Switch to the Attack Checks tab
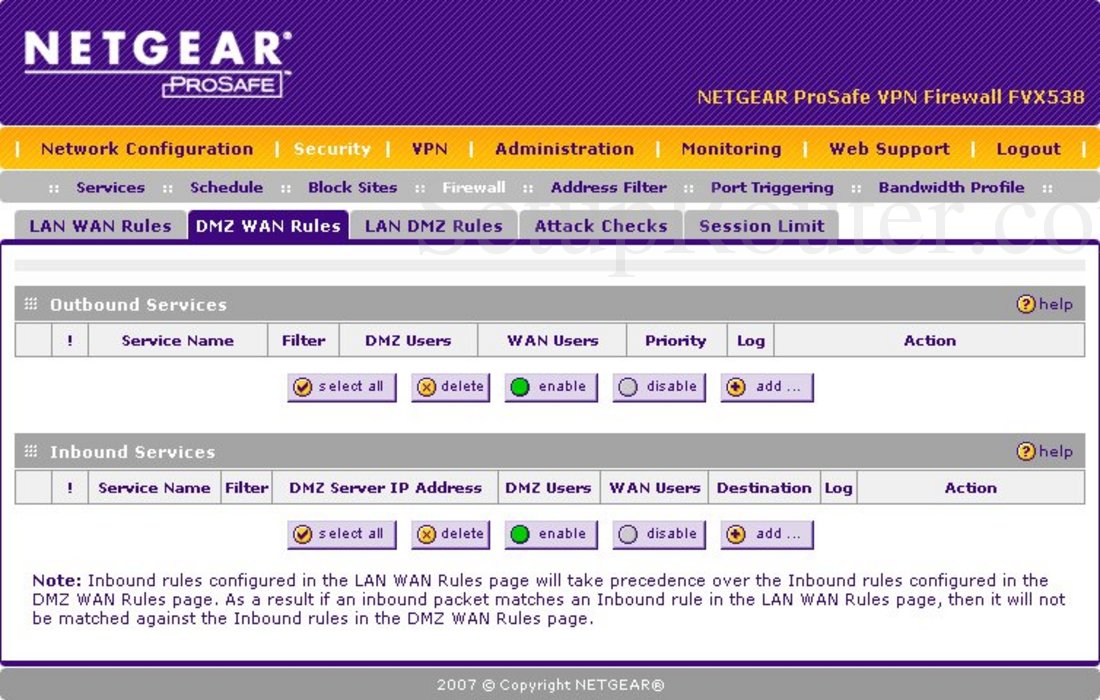The width and height of the screenshot is (1100, 700). point(600,225)
